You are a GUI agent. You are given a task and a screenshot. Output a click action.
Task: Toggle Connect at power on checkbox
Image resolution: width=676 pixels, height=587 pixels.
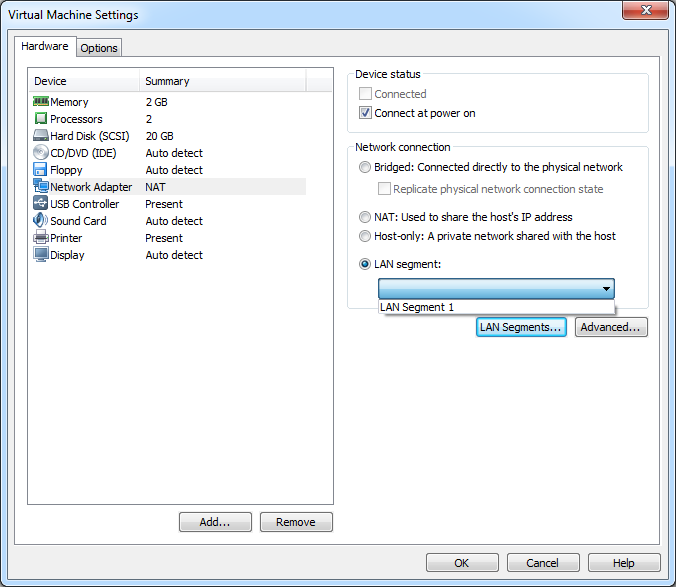(365, 113)
